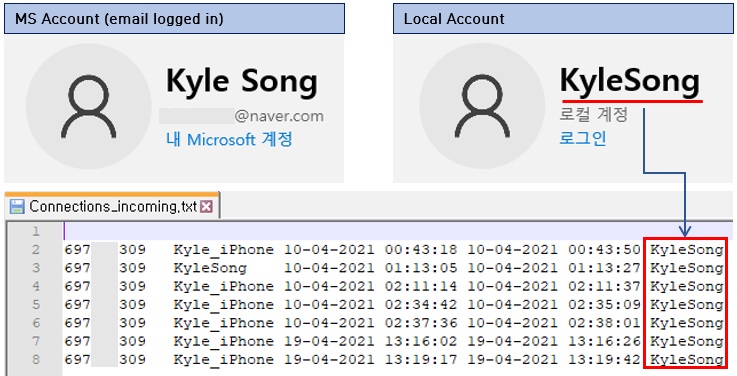Image resolution: width=737 pixels, height=376 pixels.
Task: Click Kyle_iPhone on the 00:43:18 line
Action: [x=224, y=250]
